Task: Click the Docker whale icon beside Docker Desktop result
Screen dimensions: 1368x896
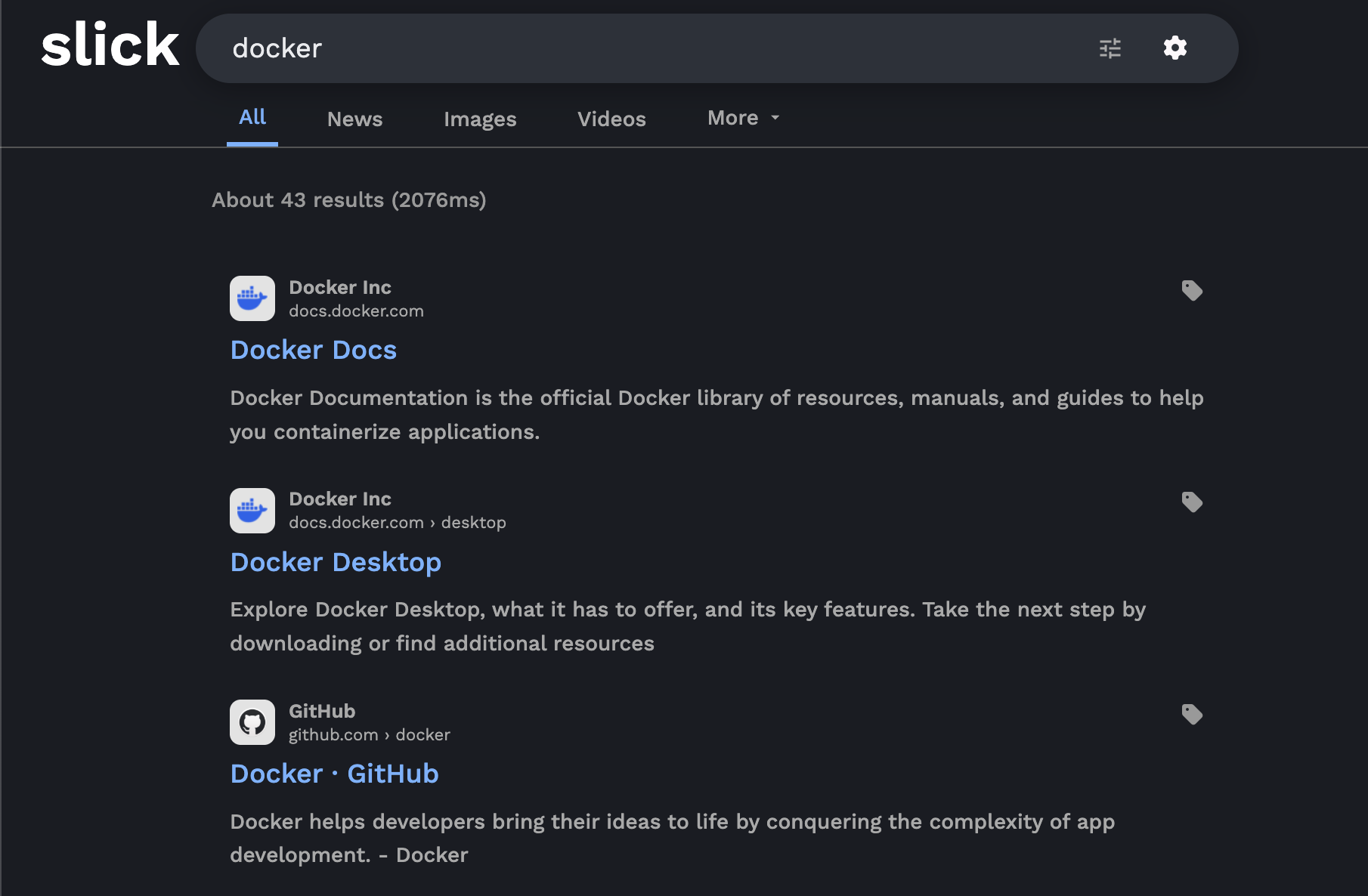Action: pyautogui.click(x=252, y=510)
